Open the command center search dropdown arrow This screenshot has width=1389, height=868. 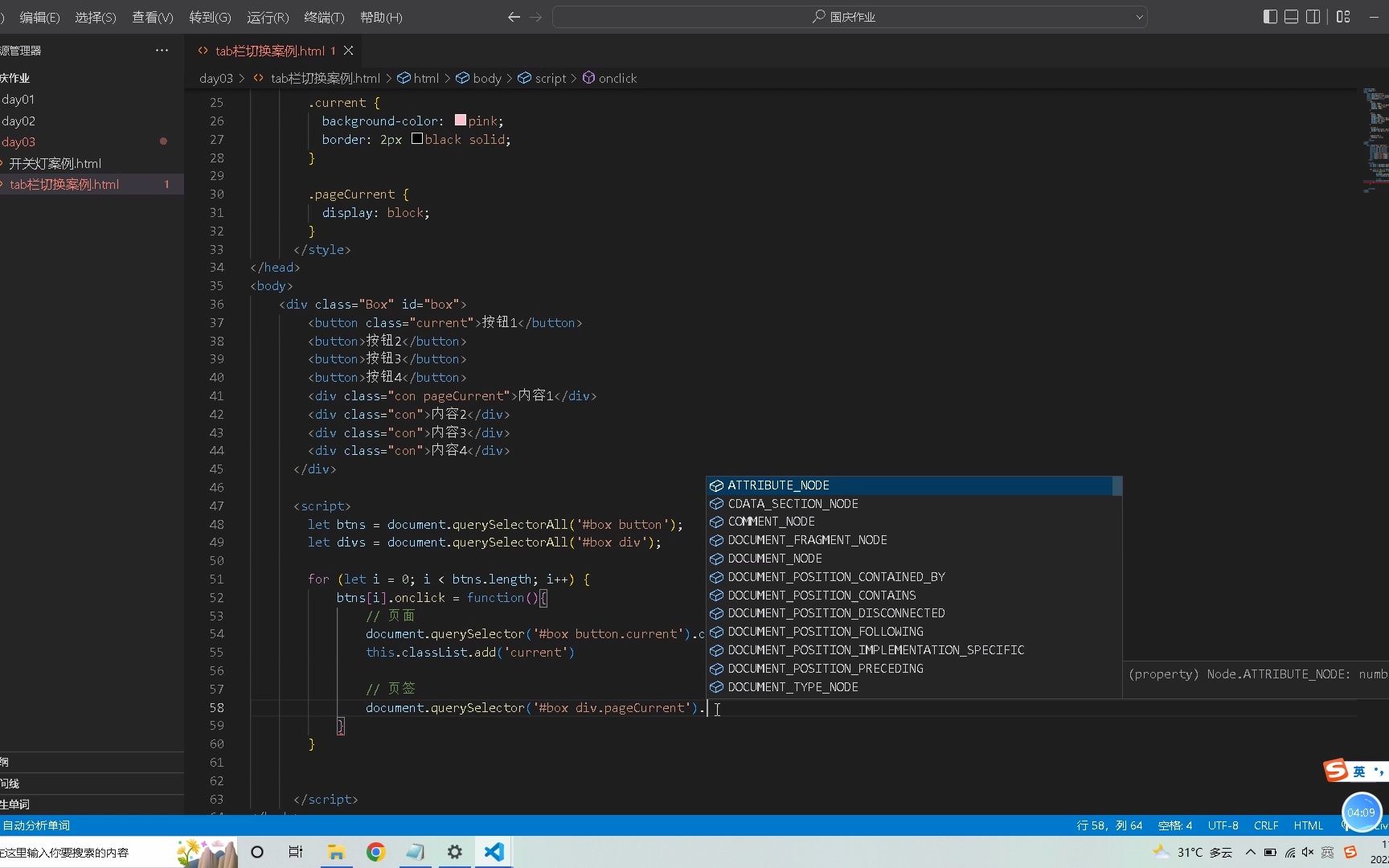point(1139,17)
